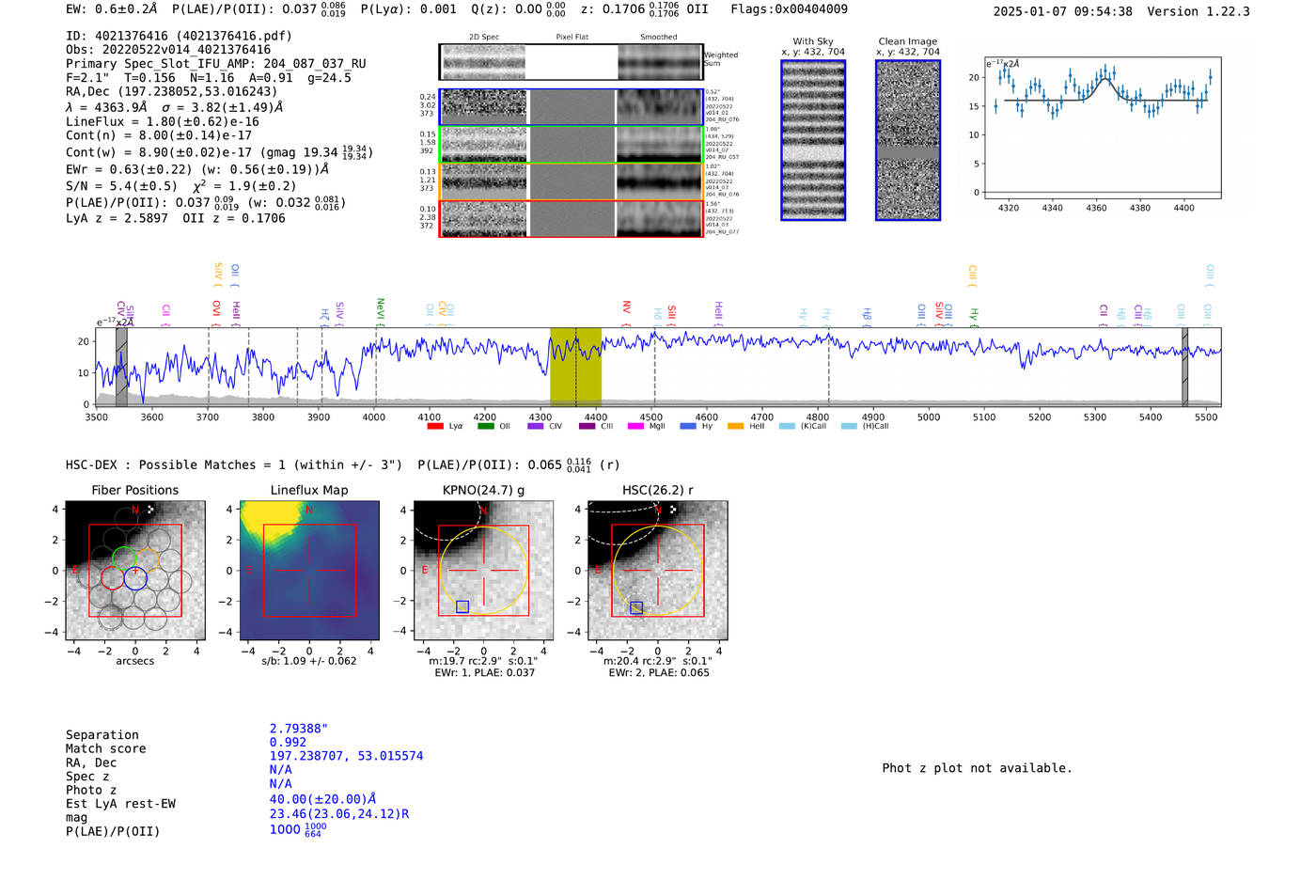Click the Est LyA rest-EW value '40.00(±20.00)Å'
This screenshot has width=1316, height=896.
[323, 799]
